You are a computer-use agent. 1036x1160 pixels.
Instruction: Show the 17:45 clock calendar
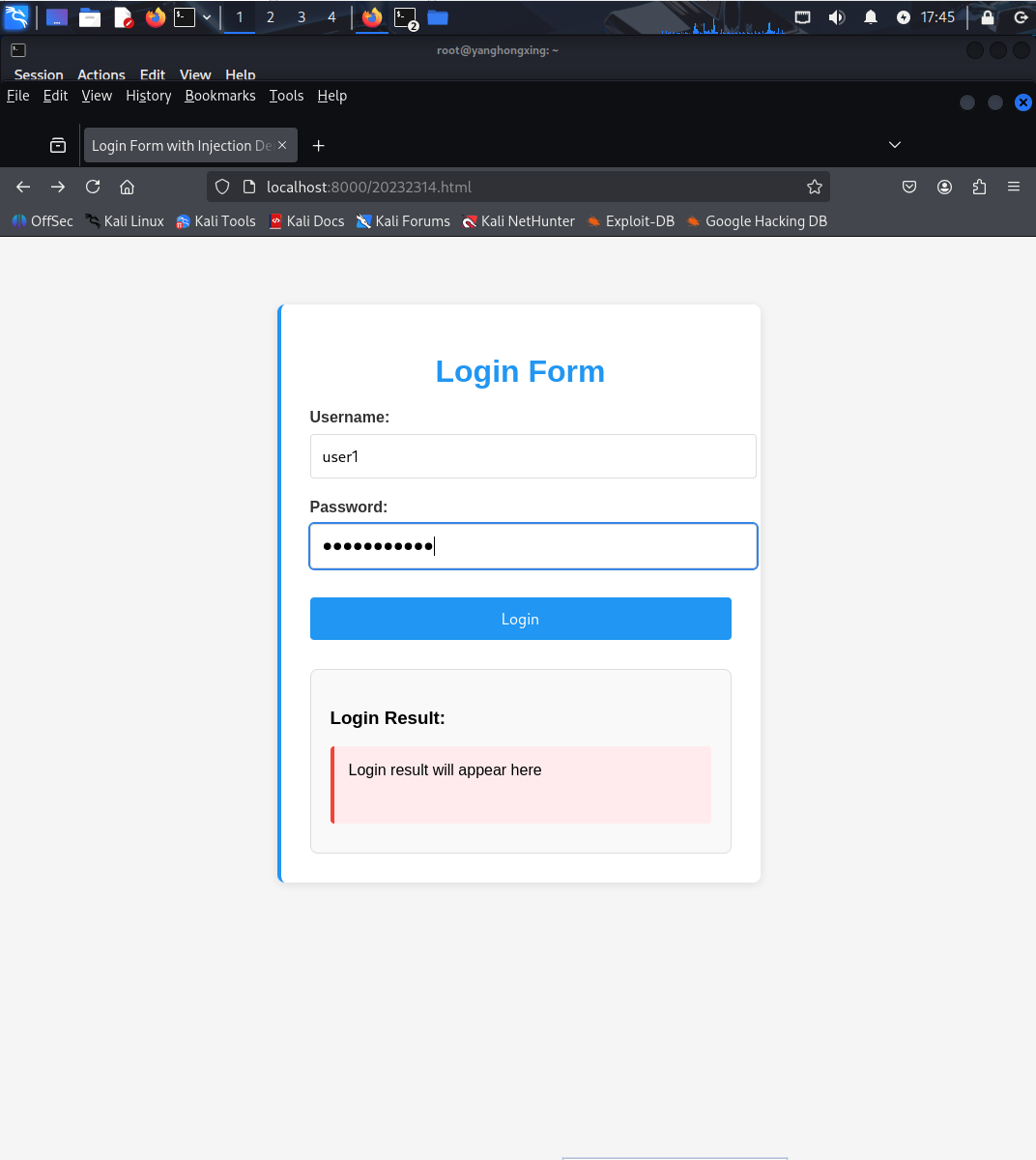click(937, 17)
